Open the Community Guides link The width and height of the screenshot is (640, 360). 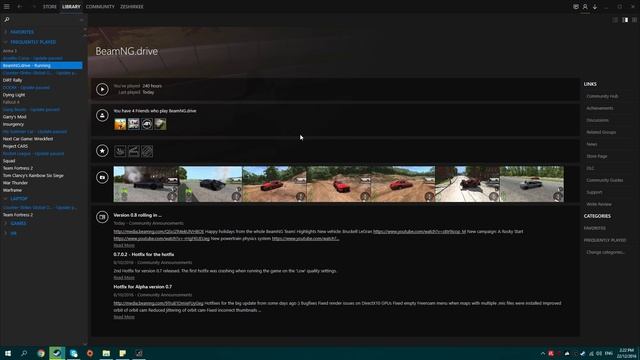click(604, 180)
